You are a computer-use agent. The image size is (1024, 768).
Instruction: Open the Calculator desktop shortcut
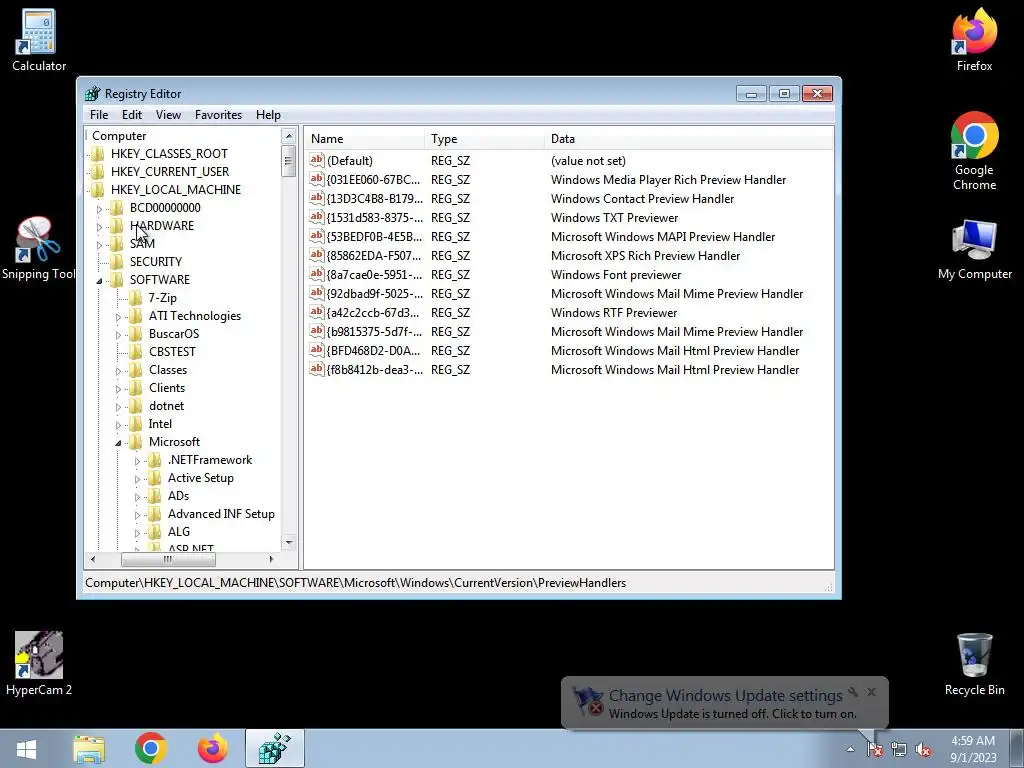tap(39, 40)
